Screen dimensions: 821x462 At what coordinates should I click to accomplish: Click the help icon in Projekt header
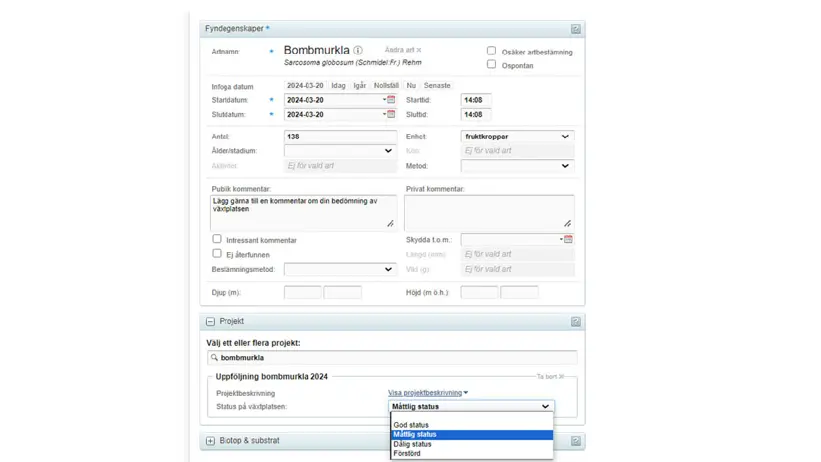[x=575, y=322]
